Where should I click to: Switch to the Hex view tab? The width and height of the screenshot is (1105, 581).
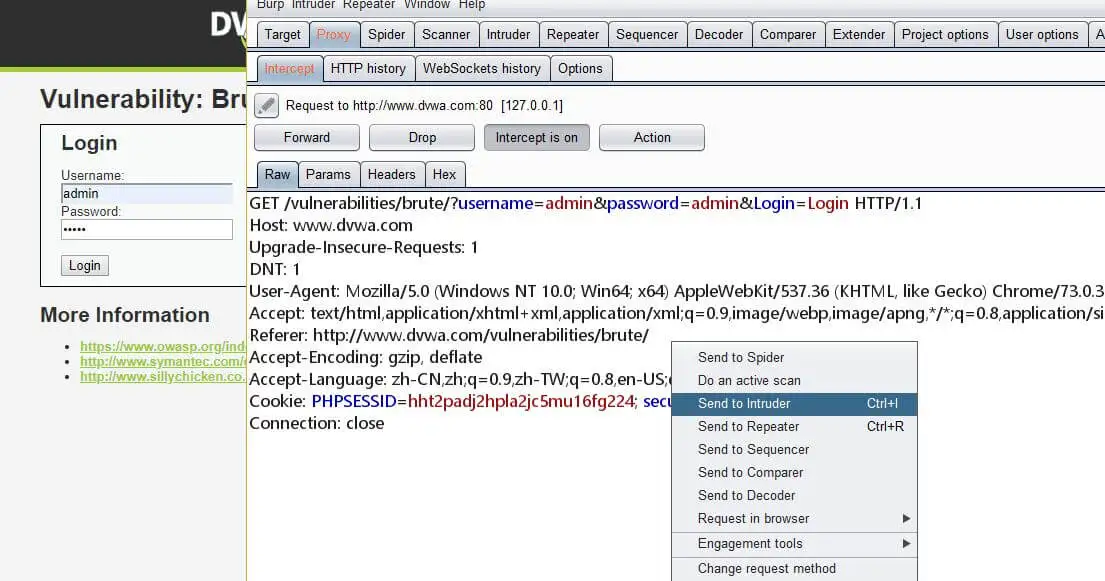click(x=445, y=174)
